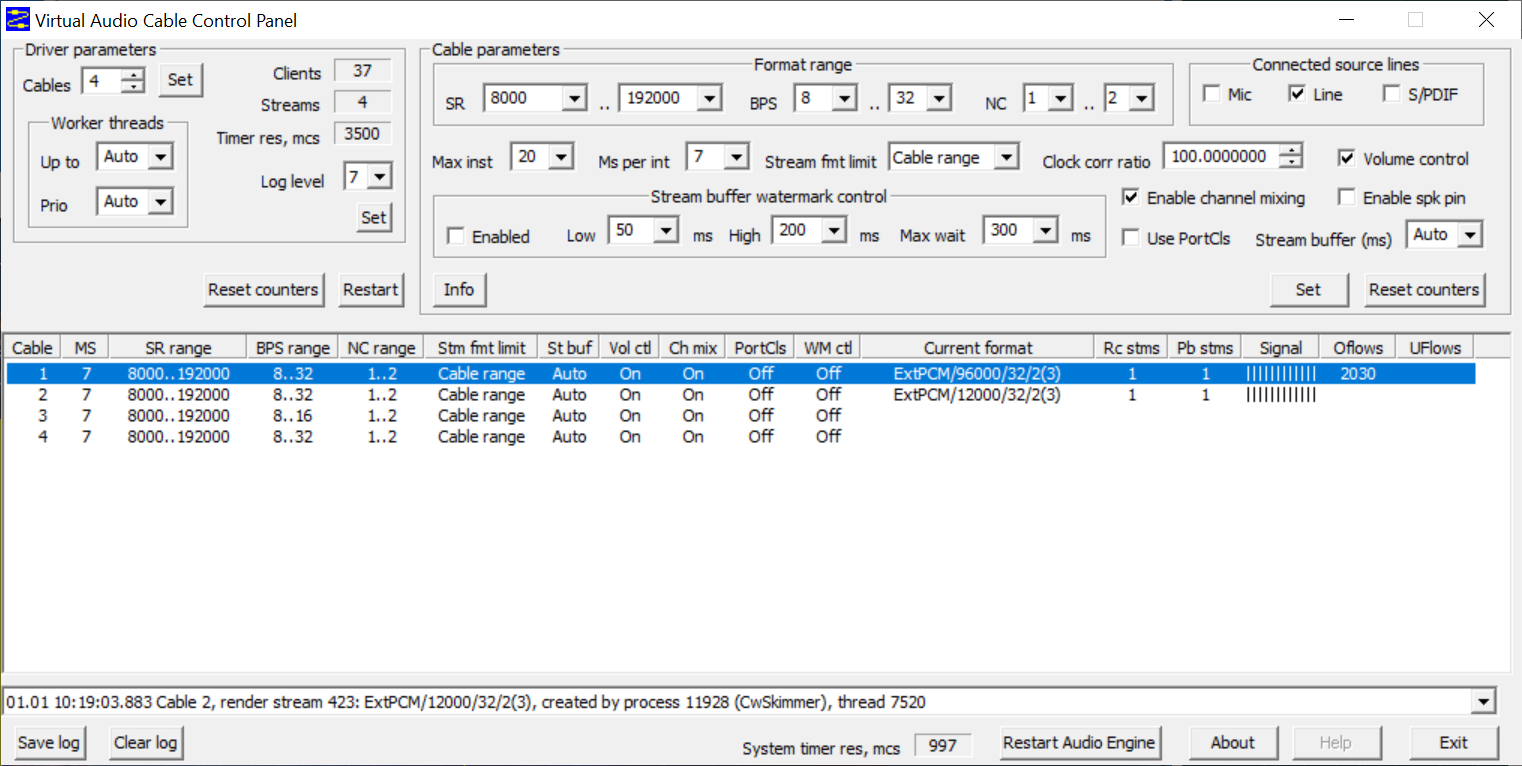The width and height of the screenshot is (1522, 766).
Task: Enable the S/PDIF source line checkbox
Action: 1391,94
